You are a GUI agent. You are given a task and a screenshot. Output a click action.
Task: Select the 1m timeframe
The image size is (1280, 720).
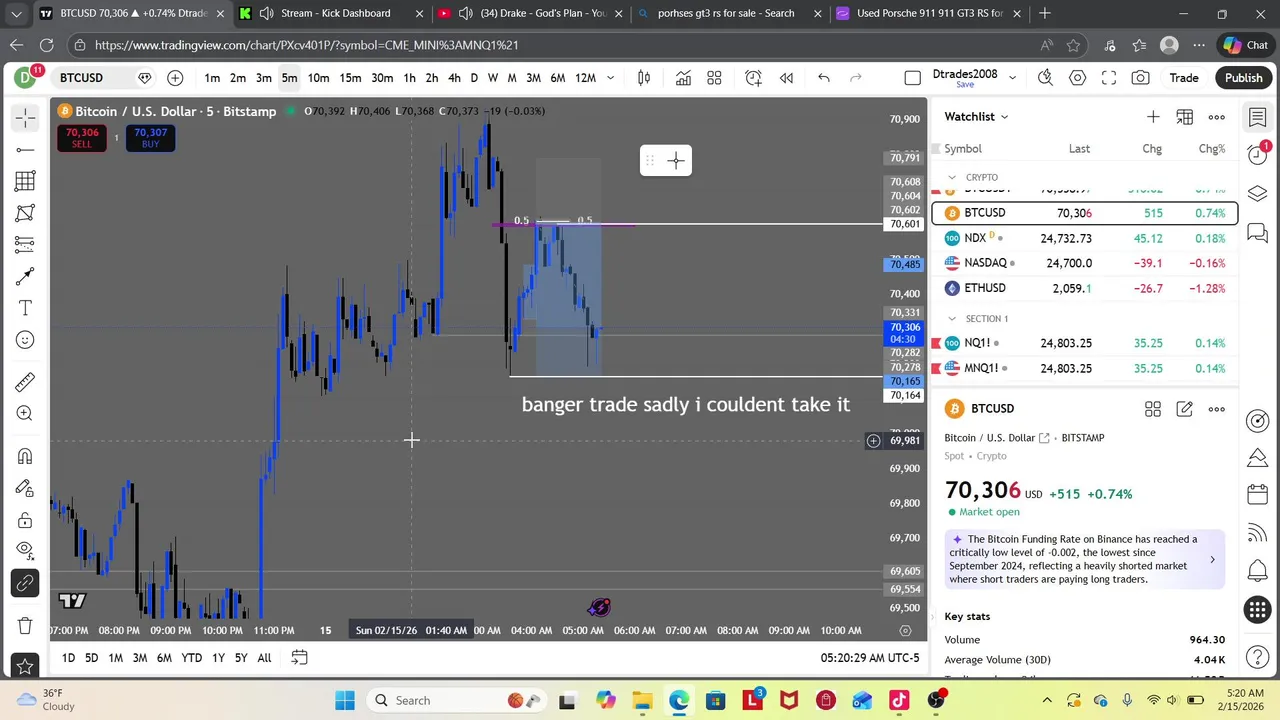tap(212, 78)
